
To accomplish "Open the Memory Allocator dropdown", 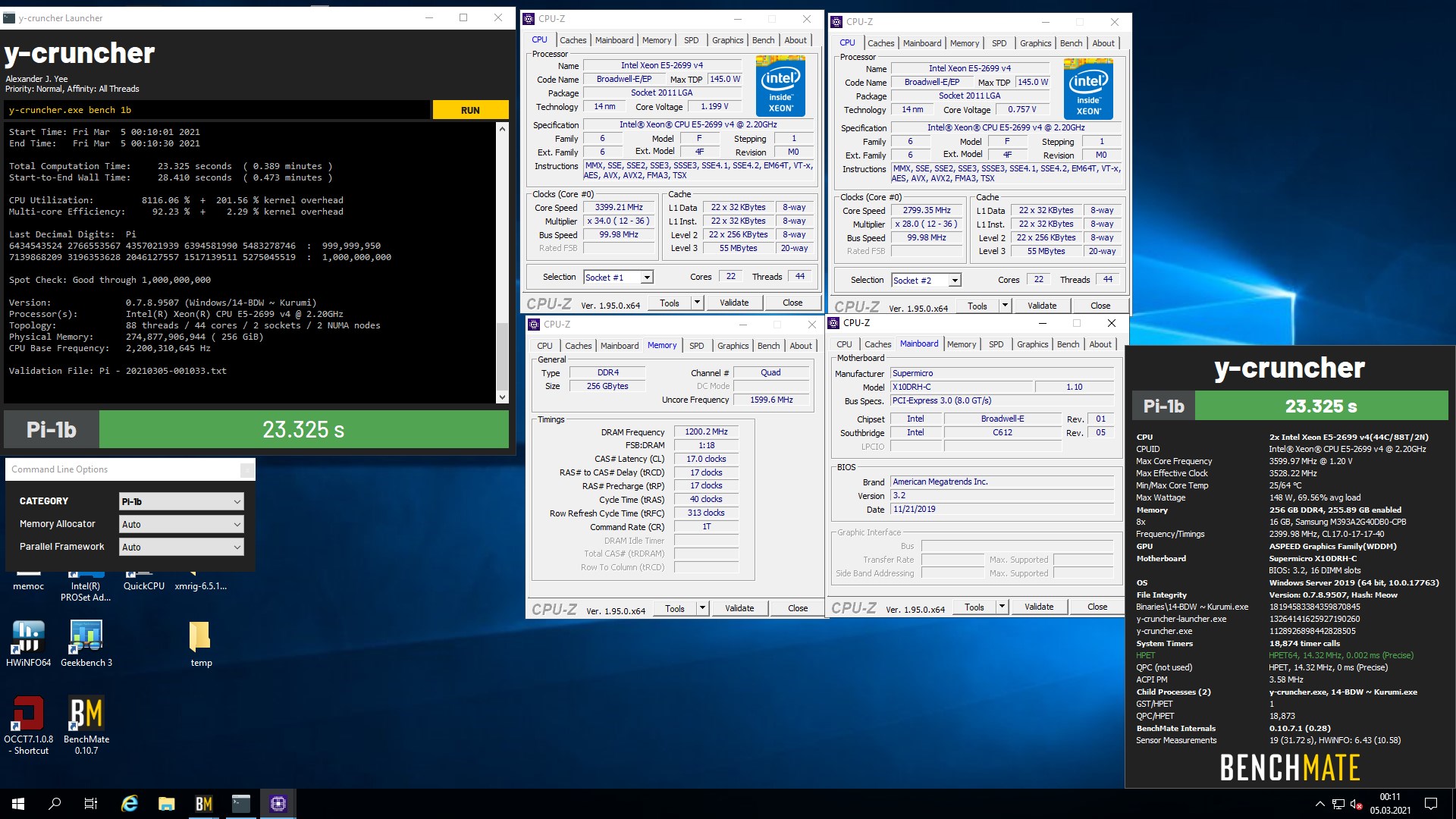I will pos(181,524).
